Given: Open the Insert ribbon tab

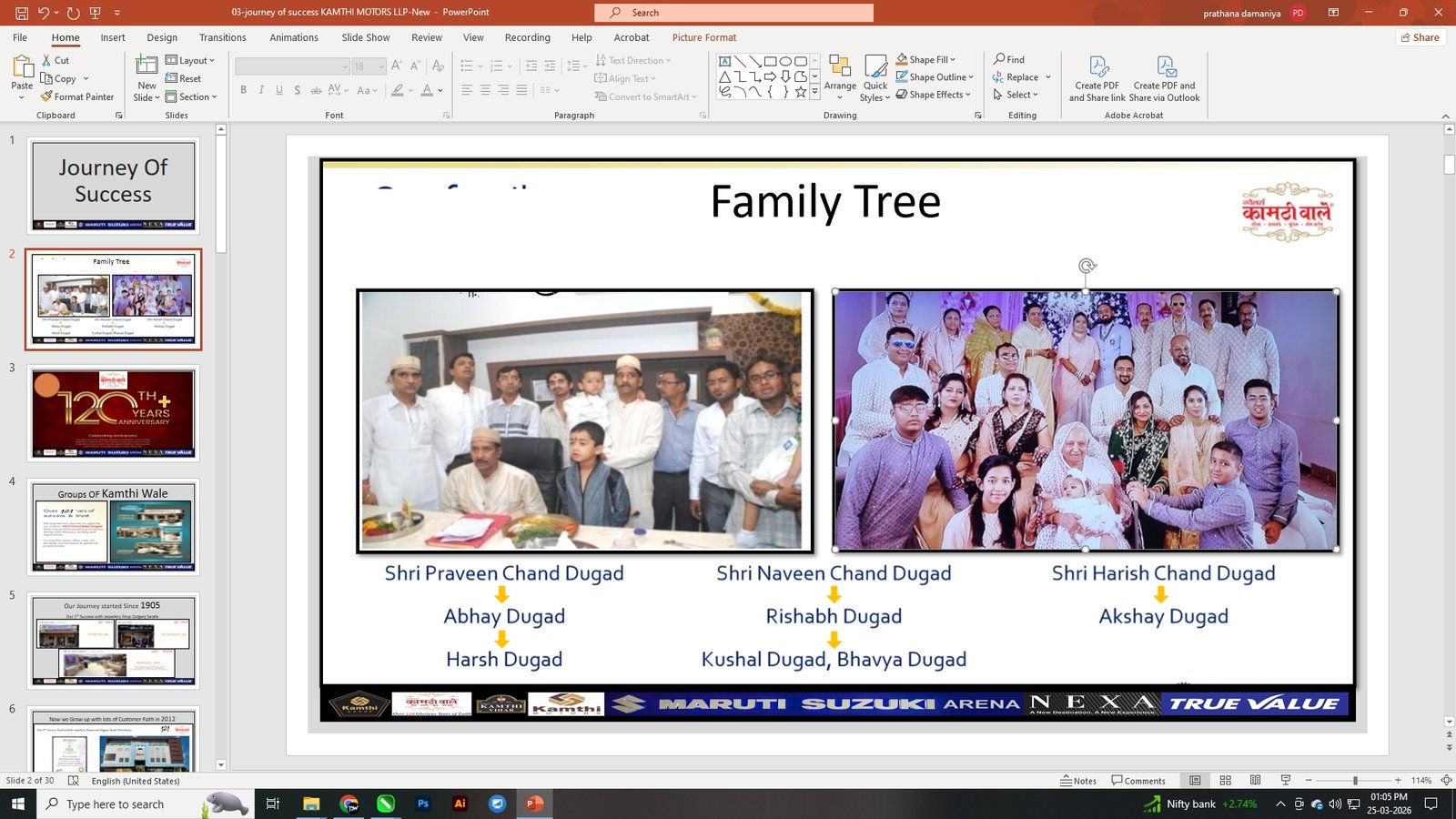Looking at the screenshot, I should coord(113,37).
